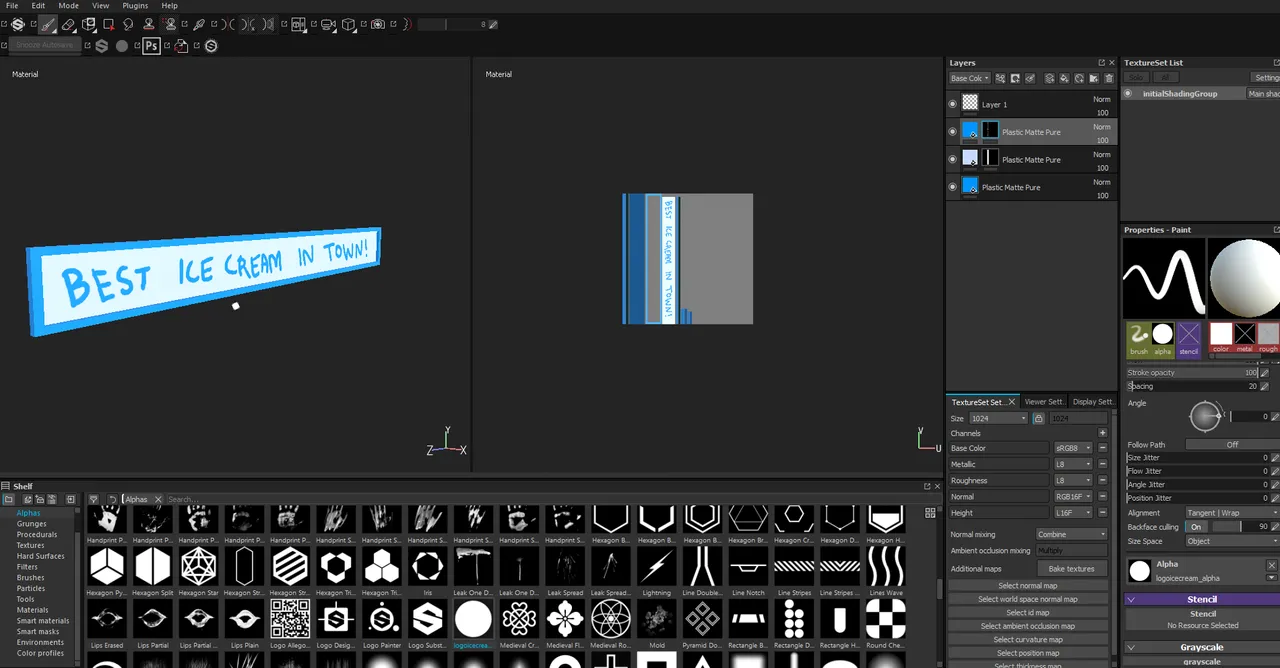
Task: Select the Smudge tool
Action: pyautogui.click(x=128, y=25)
